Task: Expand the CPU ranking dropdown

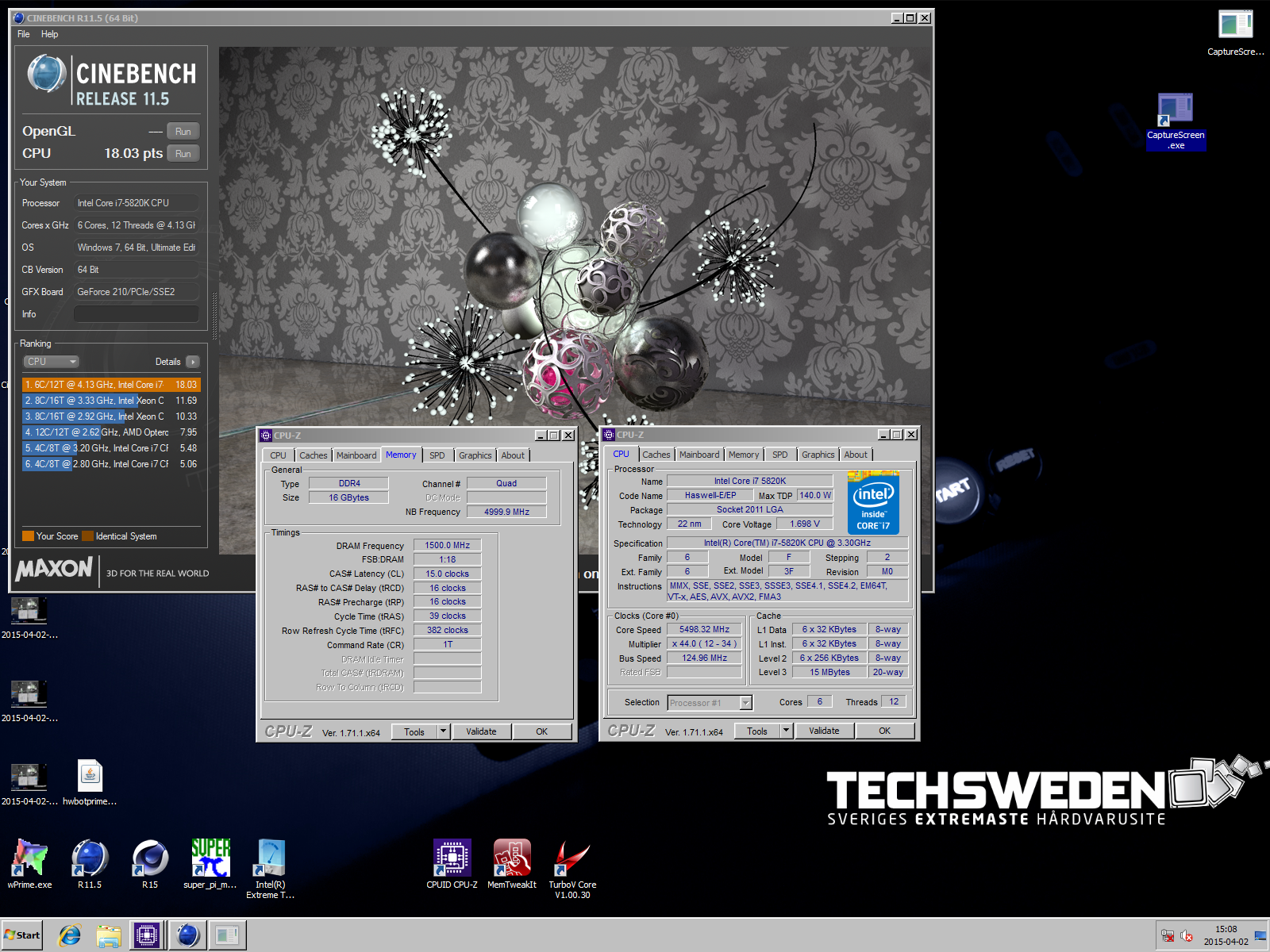Action: [x=52, y=362]
